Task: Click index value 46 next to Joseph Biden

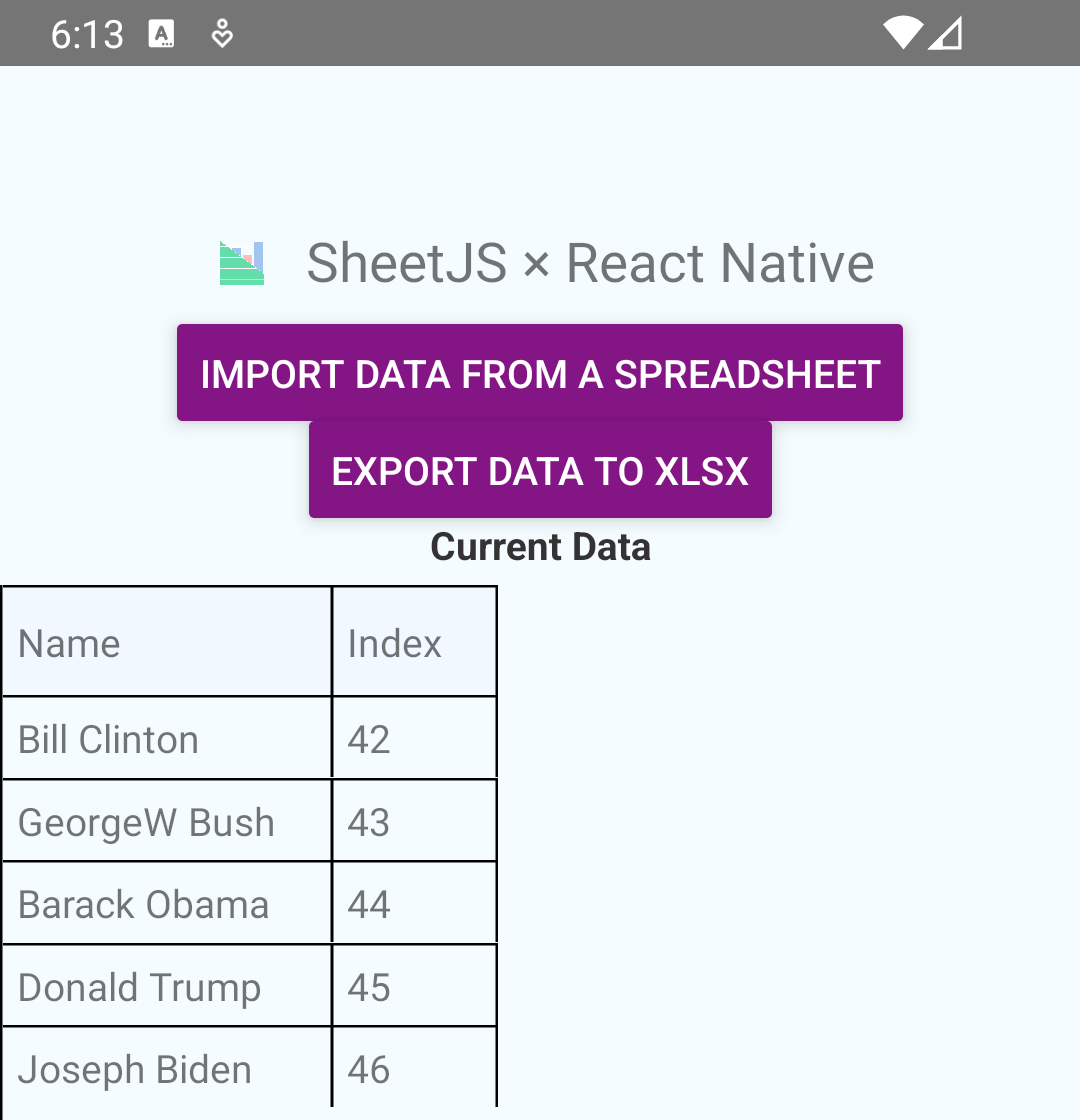Action: tap(368, 1069)
